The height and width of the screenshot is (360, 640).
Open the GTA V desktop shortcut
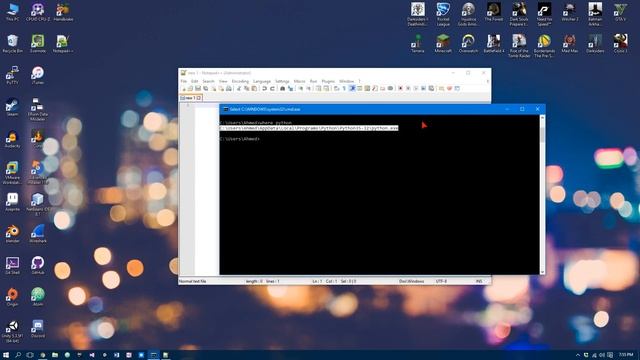pyautogui.click(x=620, y=12)
